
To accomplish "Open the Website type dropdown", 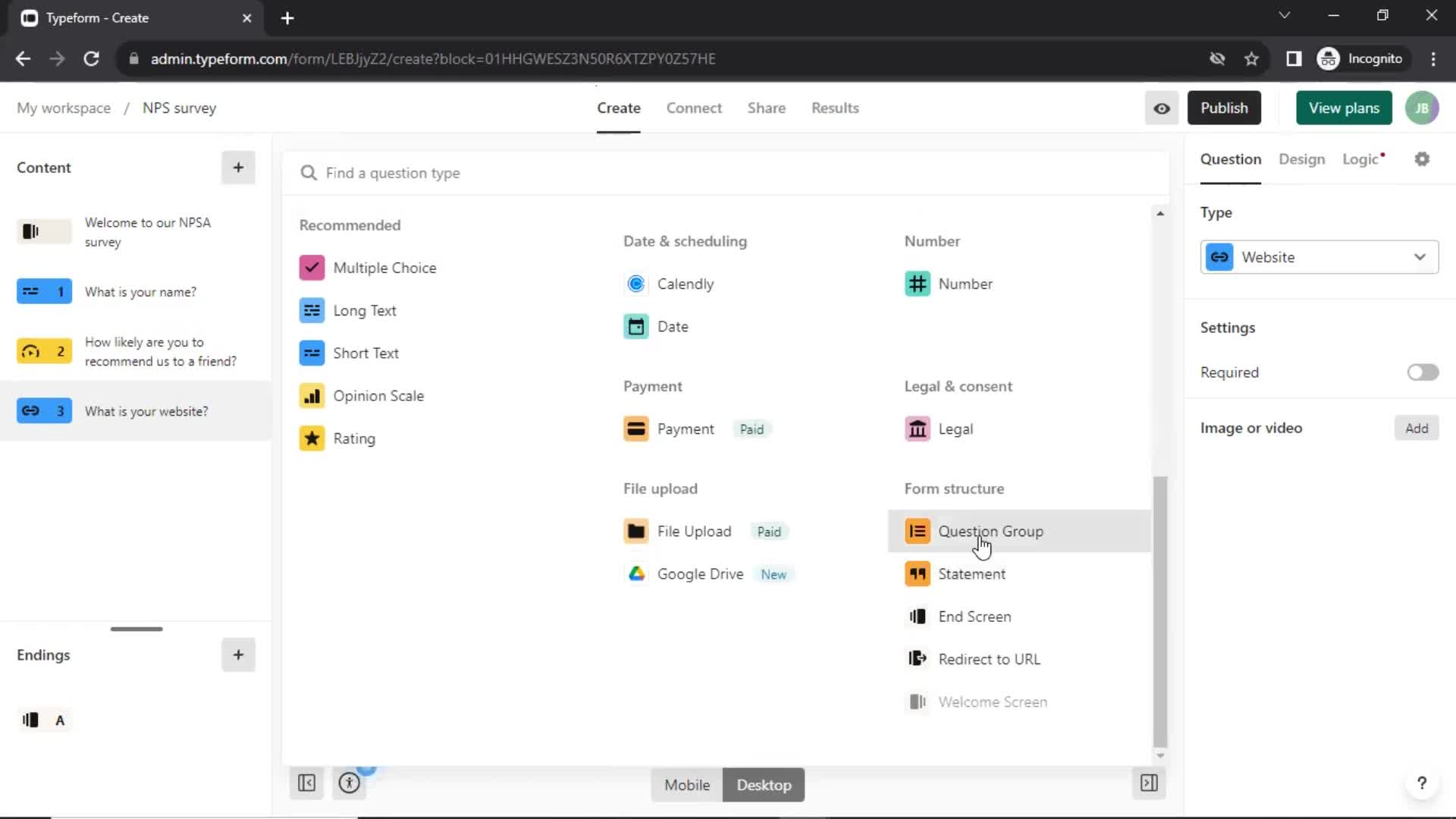I will pos(1319,257).
